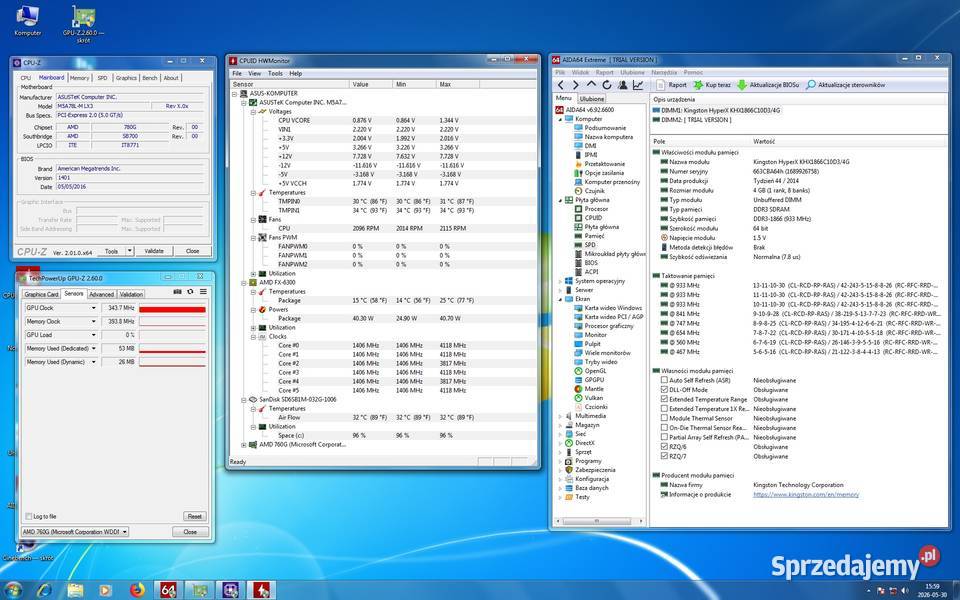Enable Log to file in GPU-Z
The image size is (960, 600).
pos(28,517)
